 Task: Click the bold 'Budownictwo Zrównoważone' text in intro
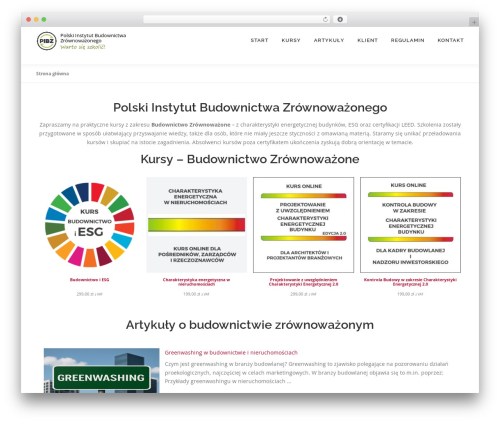(191, 125)
